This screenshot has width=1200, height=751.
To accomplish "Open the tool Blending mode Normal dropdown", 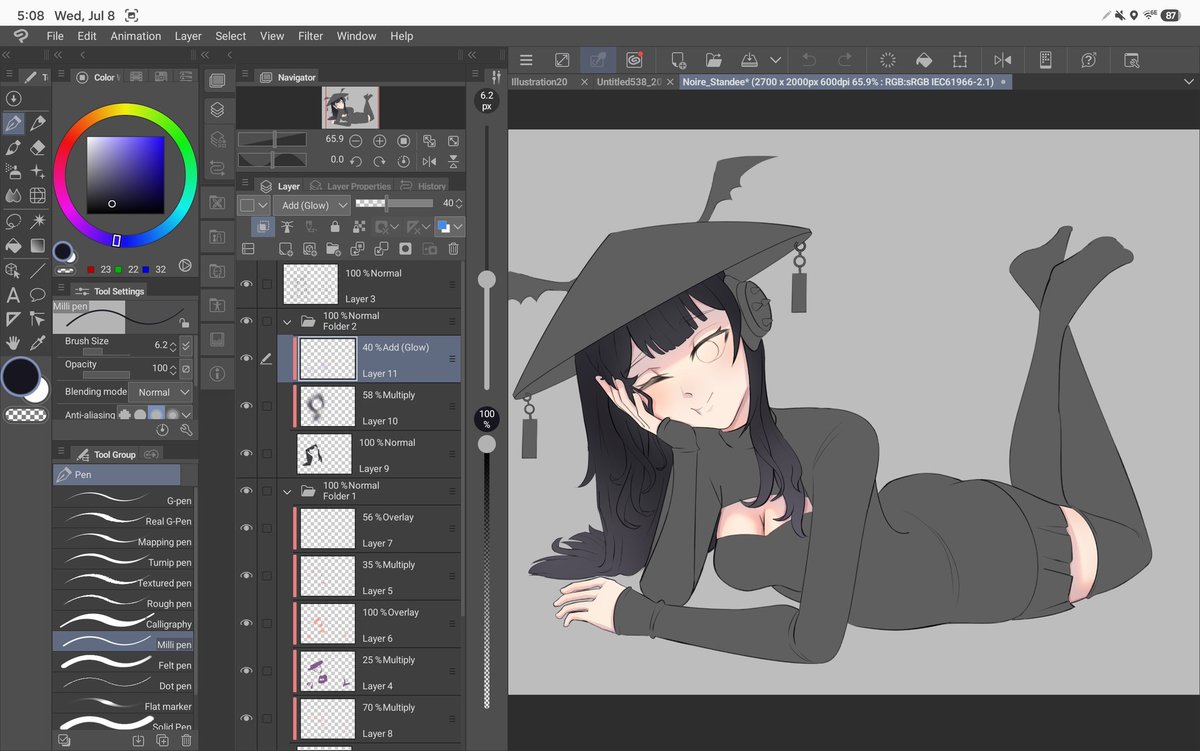I will (162, 392).
